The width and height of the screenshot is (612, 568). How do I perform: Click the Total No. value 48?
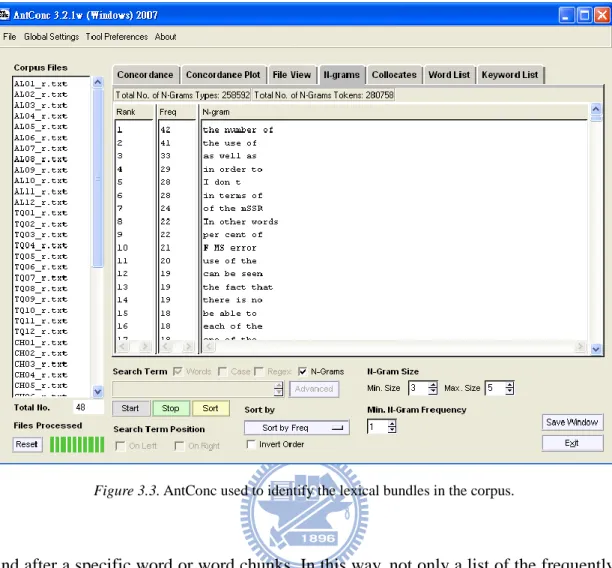coord(88,407)
